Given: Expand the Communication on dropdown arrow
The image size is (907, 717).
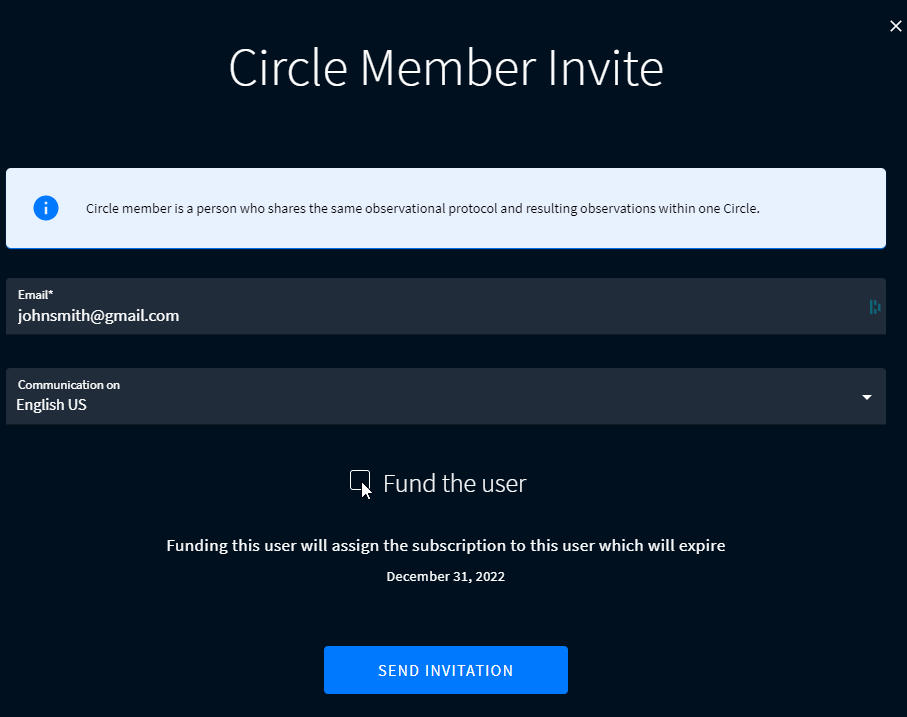Looking at the screenshot, I should [867, 397].
